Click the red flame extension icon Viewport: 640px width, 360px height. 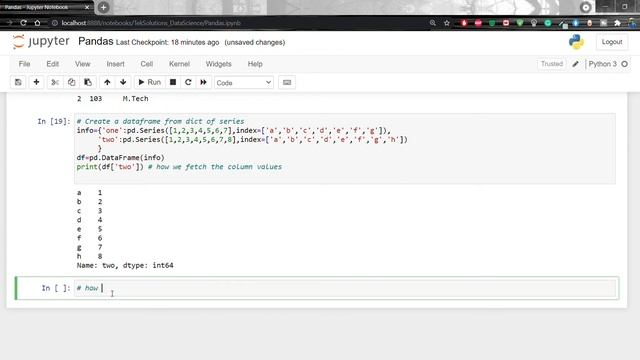(x=464, y=23)
